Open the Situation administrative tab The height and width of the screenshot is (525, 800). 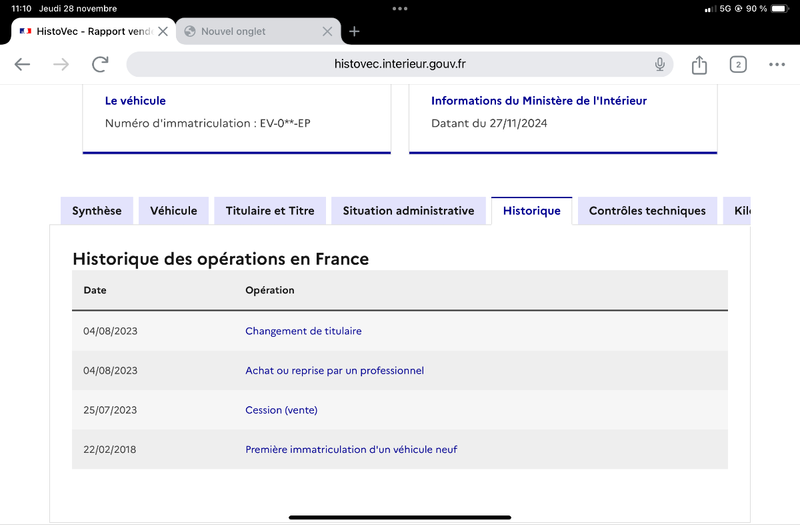point(409,211)
